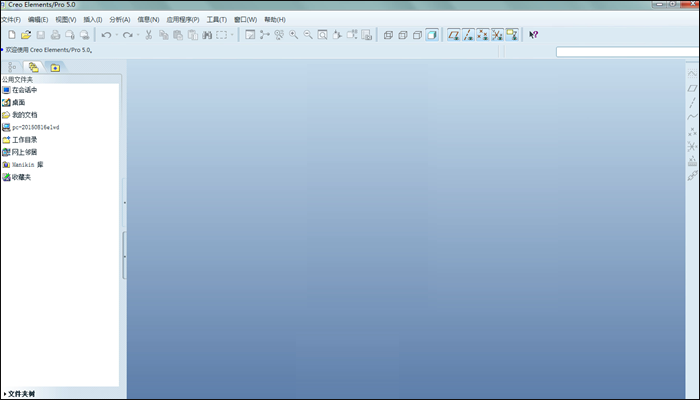Screen dimensions: 700x400
Task: Click the Coordinate System tool icon
Action: [x=692, y=146]
